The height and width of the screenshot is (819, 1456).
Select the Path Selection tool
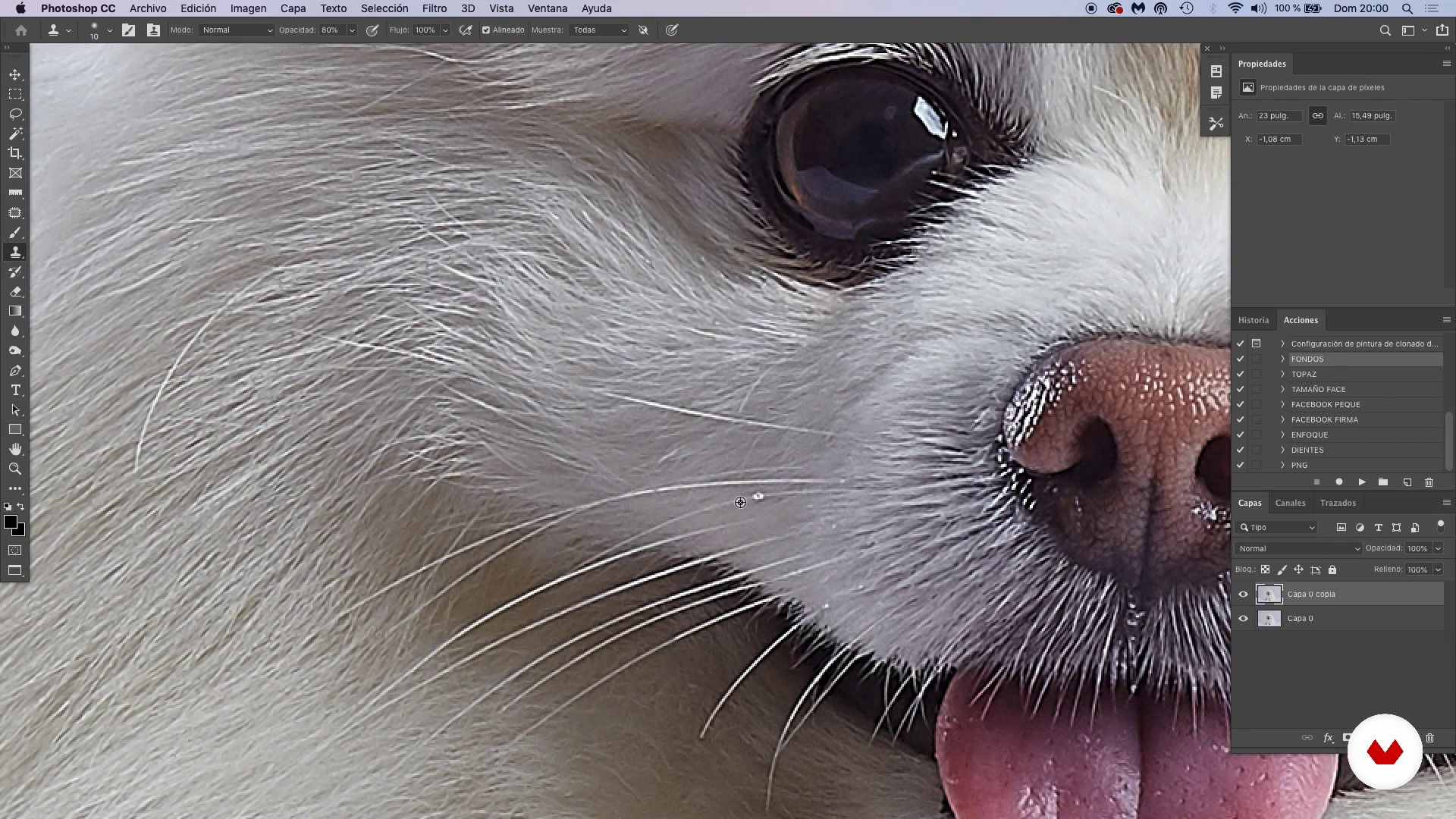pyautogui.click(x=15, y=409)
